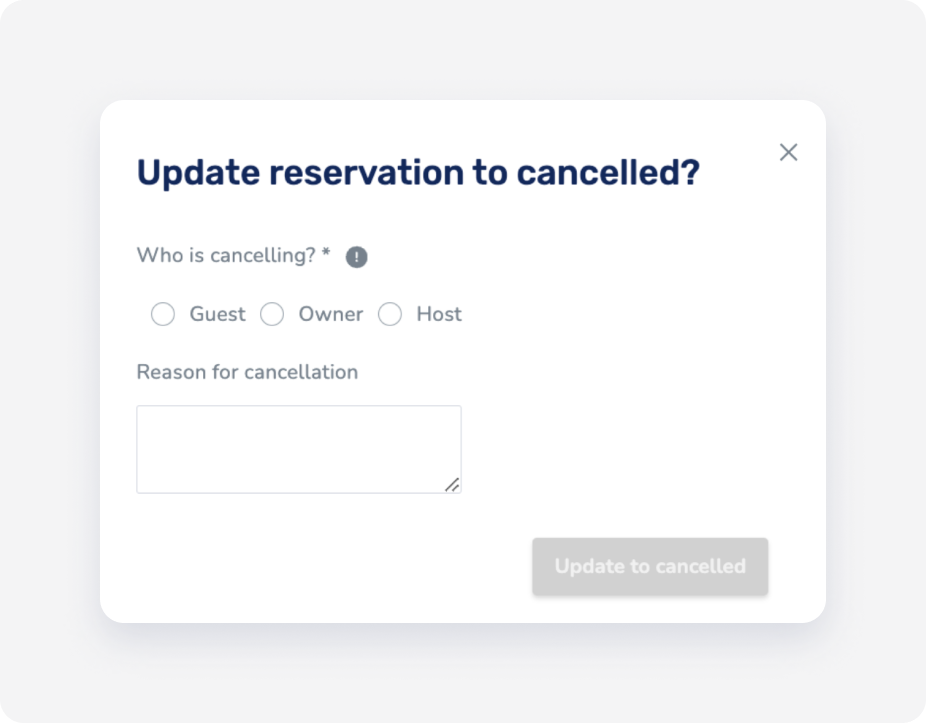Choose Owner as who is cancelling
This screenshot has height=723, width=926.
272,314
